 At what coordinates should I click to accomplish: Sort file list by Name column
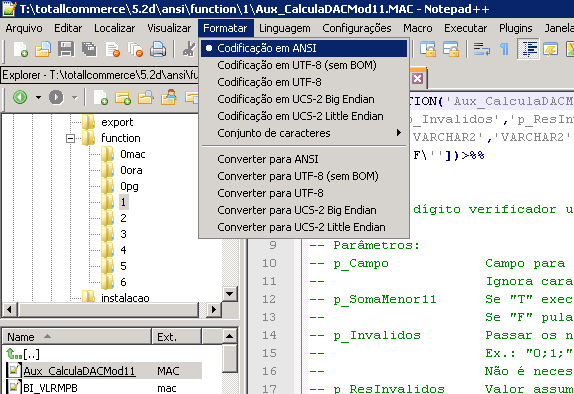click(77, 337)
